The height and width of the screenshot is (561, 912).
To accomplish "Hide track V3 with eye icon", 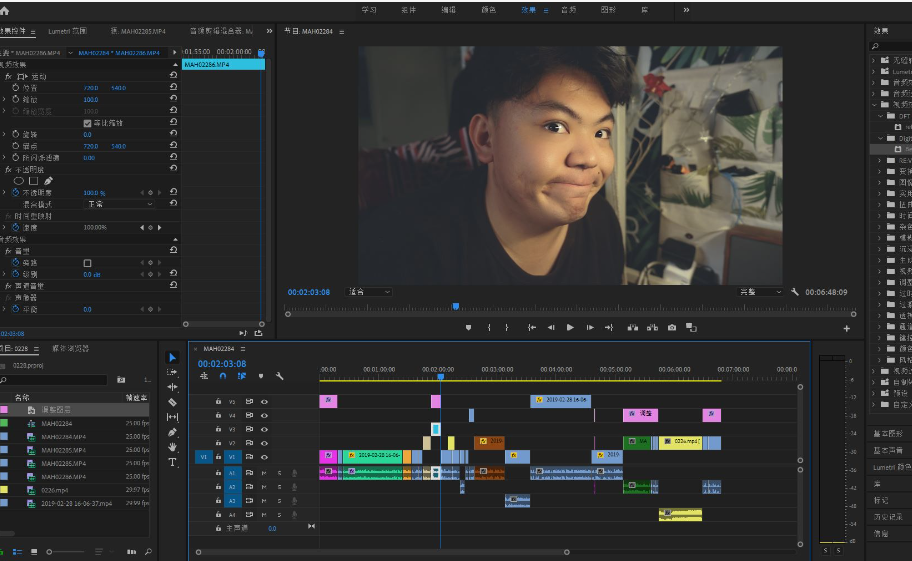I will pos(264,430).
